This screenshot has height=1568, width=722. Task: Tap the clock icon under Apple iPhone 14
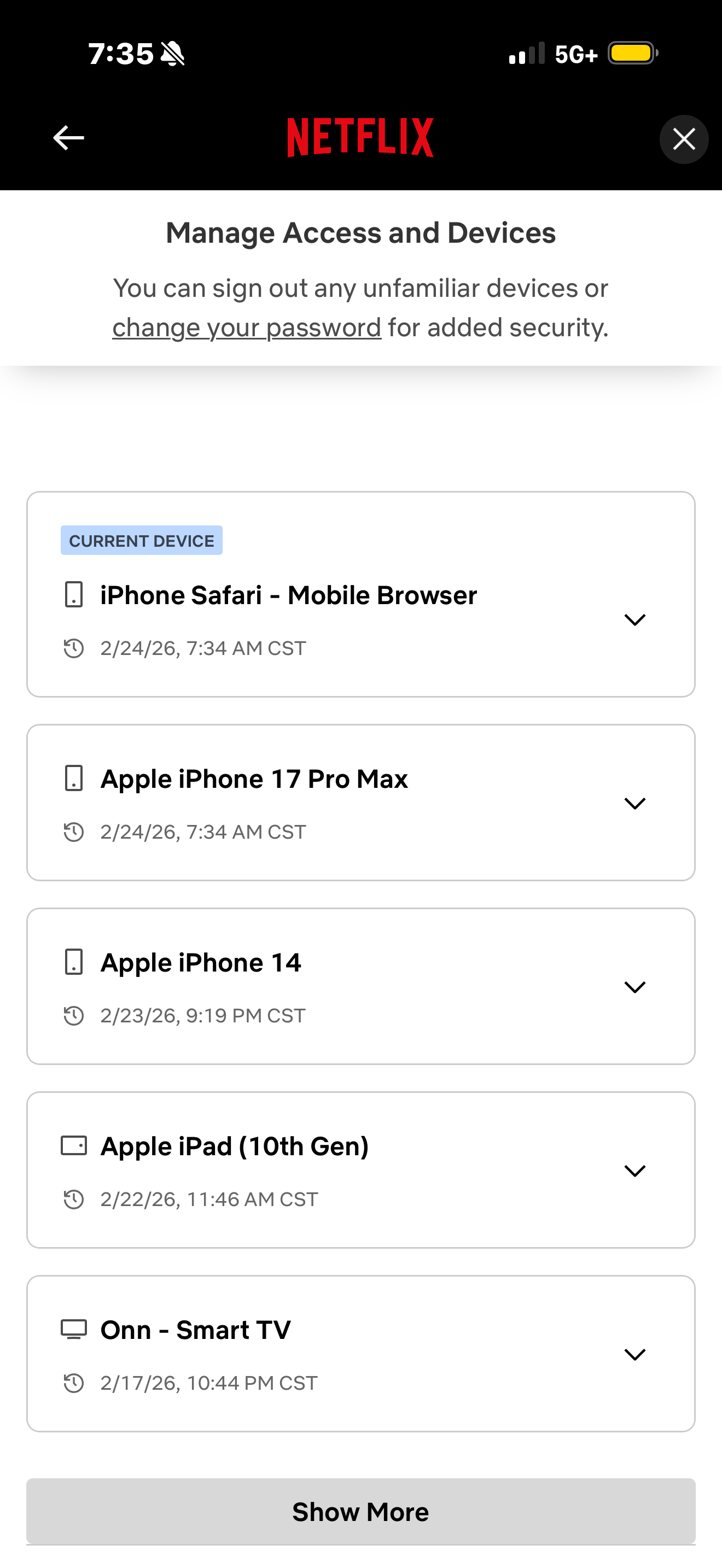click(74, 1015)
